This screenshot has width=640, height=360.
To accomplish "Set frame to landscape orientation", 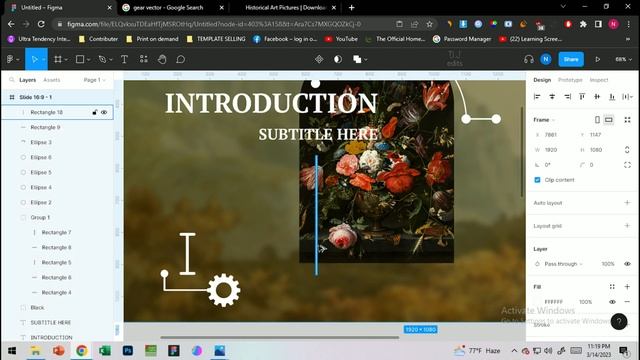I will pyautogui.click(x=609, y=120).
